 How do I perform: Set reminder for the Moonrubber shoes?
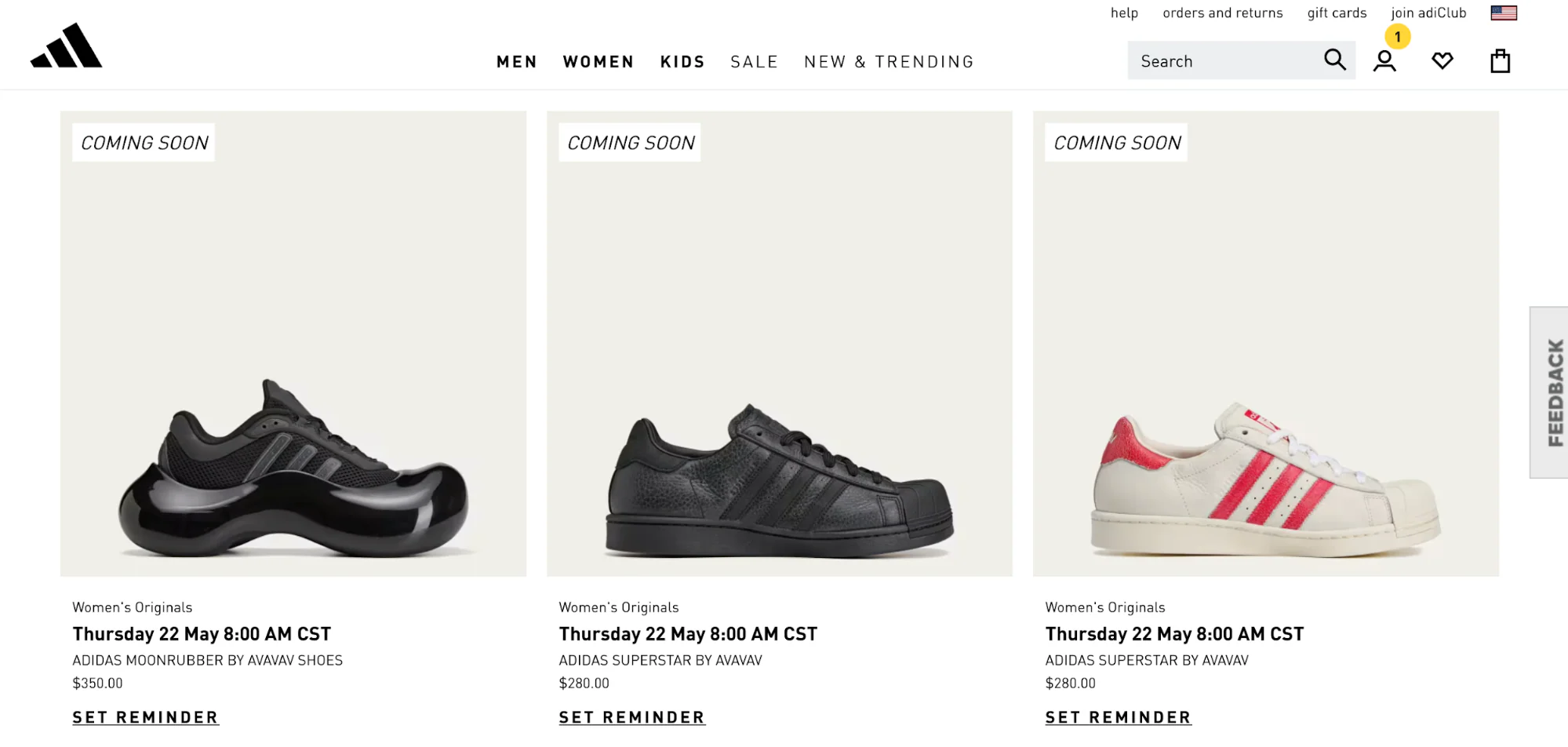(145, 716)
